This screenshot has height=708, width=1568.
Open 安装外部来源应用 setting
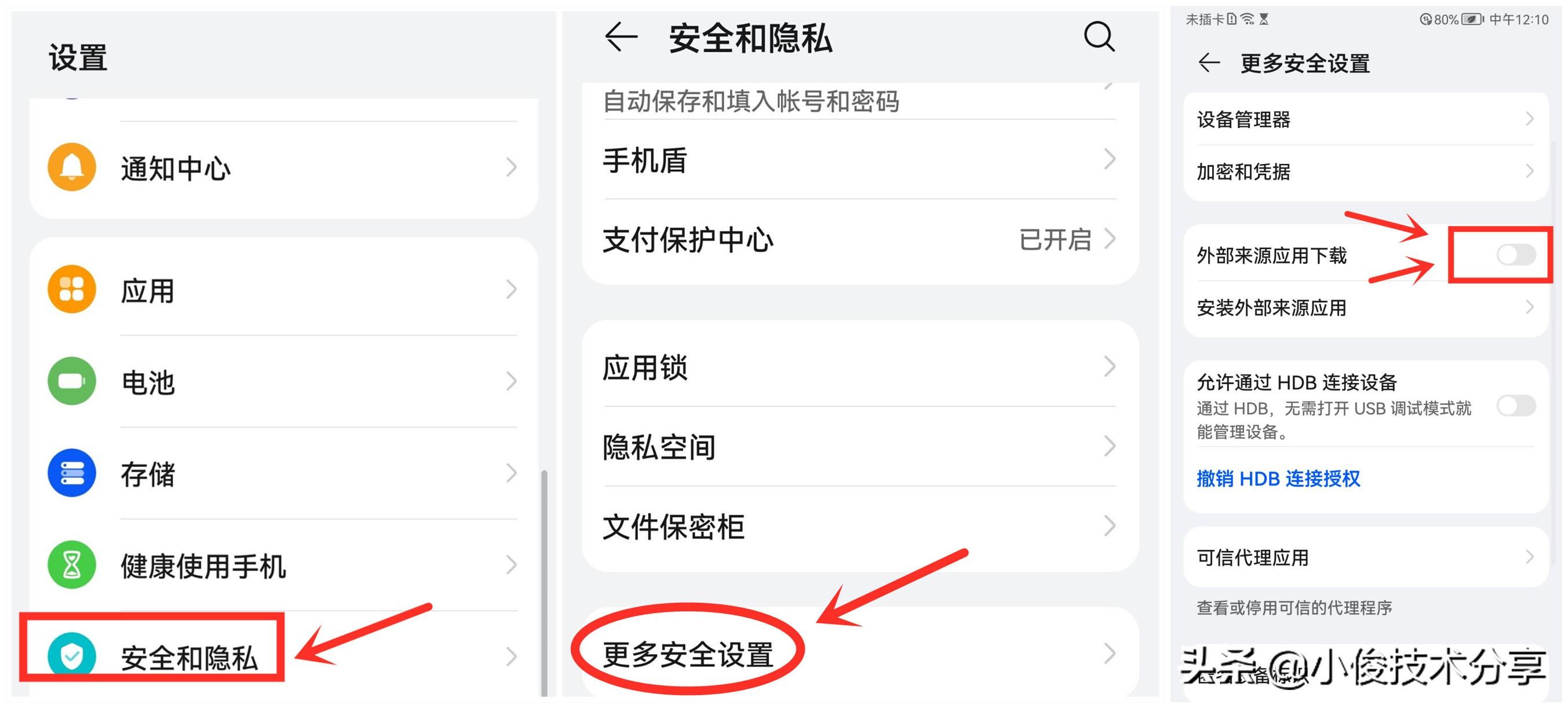[x=1365, y=308]
